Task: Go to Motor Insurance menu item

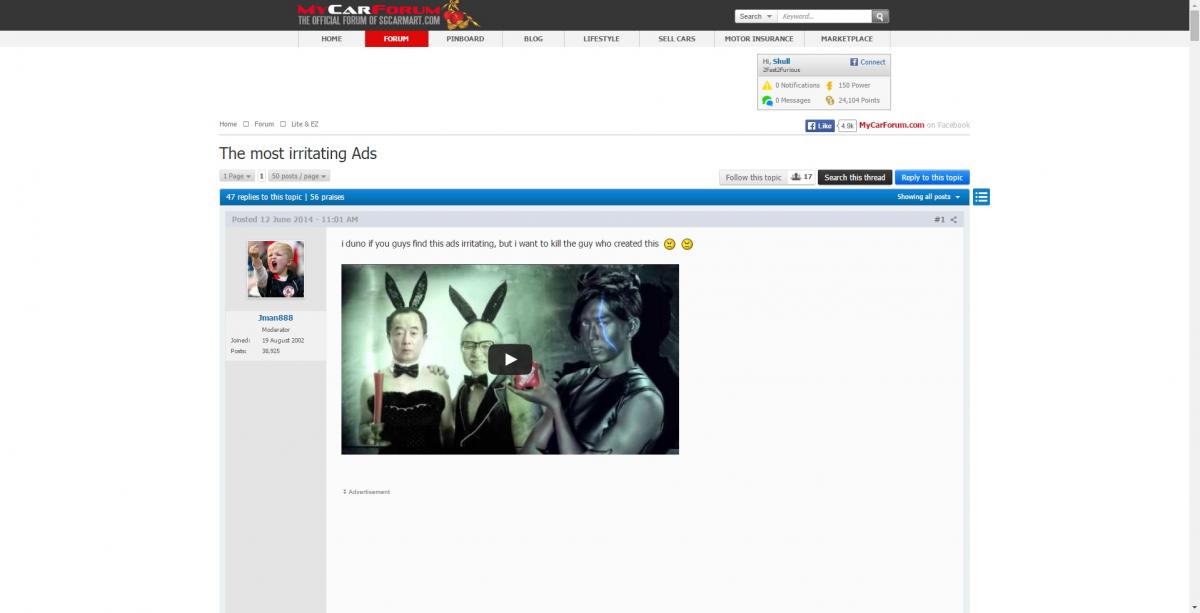Action: click(758, 39)
